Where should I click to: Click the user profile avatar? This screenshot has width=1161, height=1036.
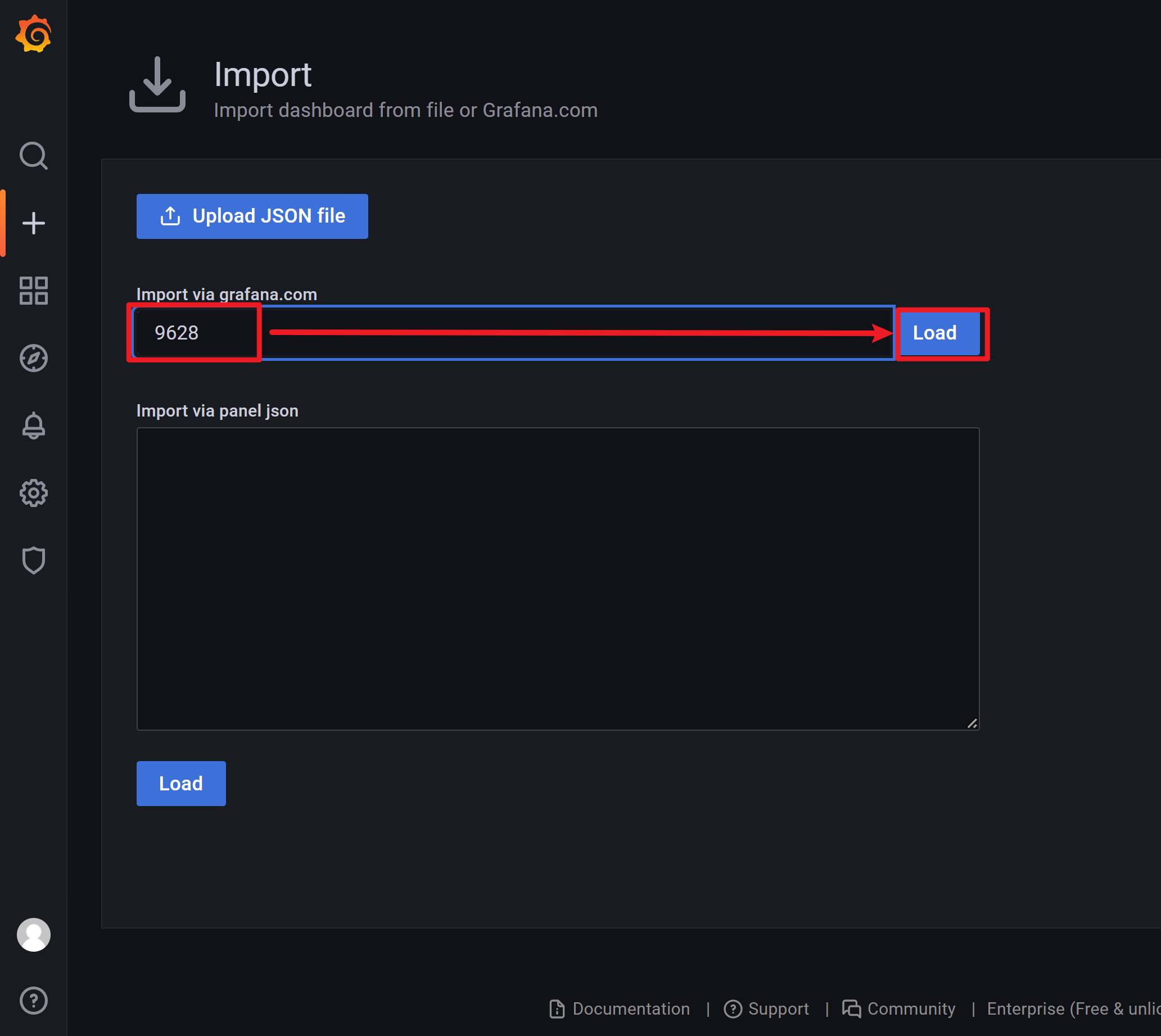pyautogui.click(x=34, y=935)
